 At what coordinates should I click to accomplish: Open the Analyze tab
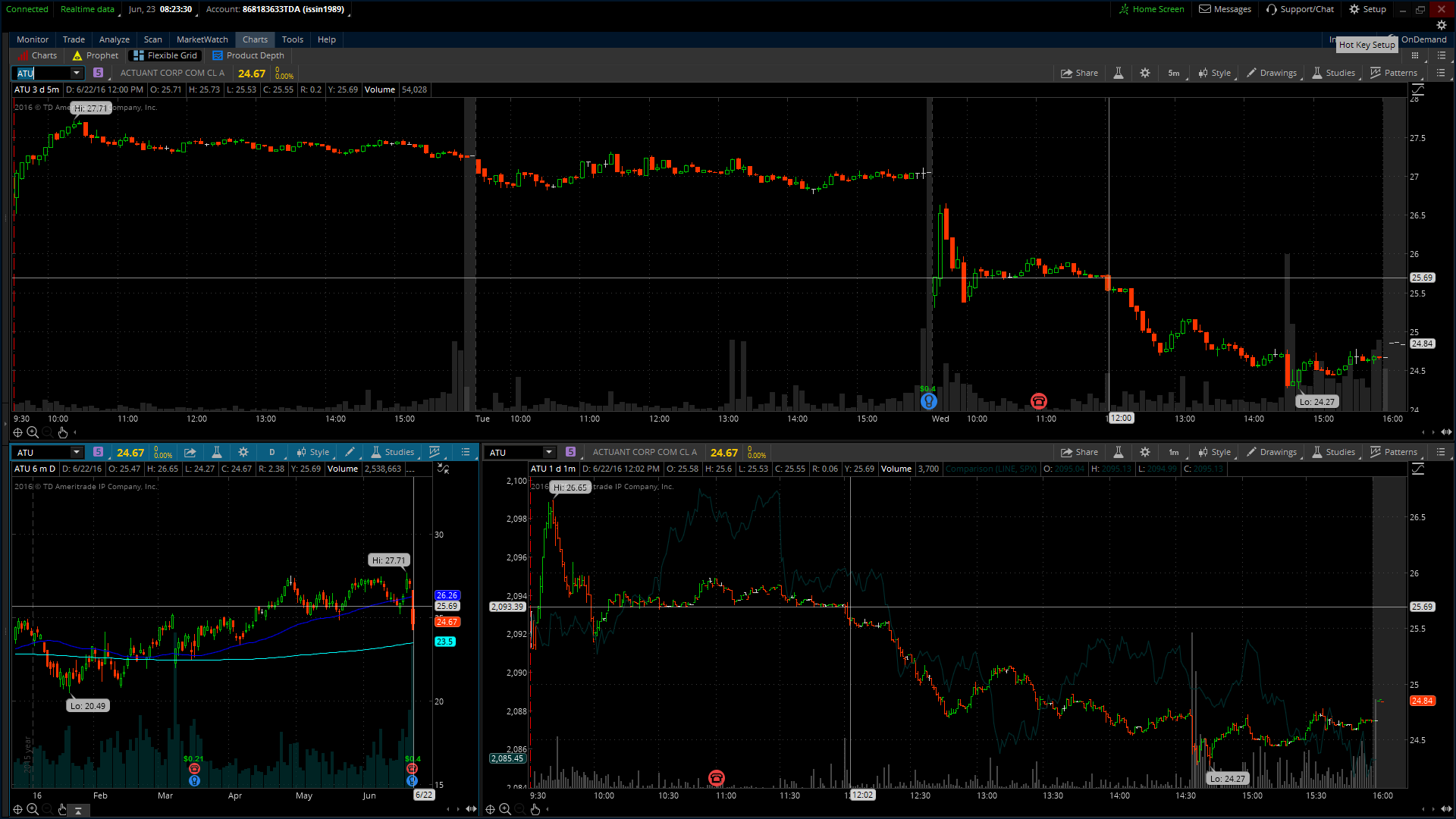(114, 39)
